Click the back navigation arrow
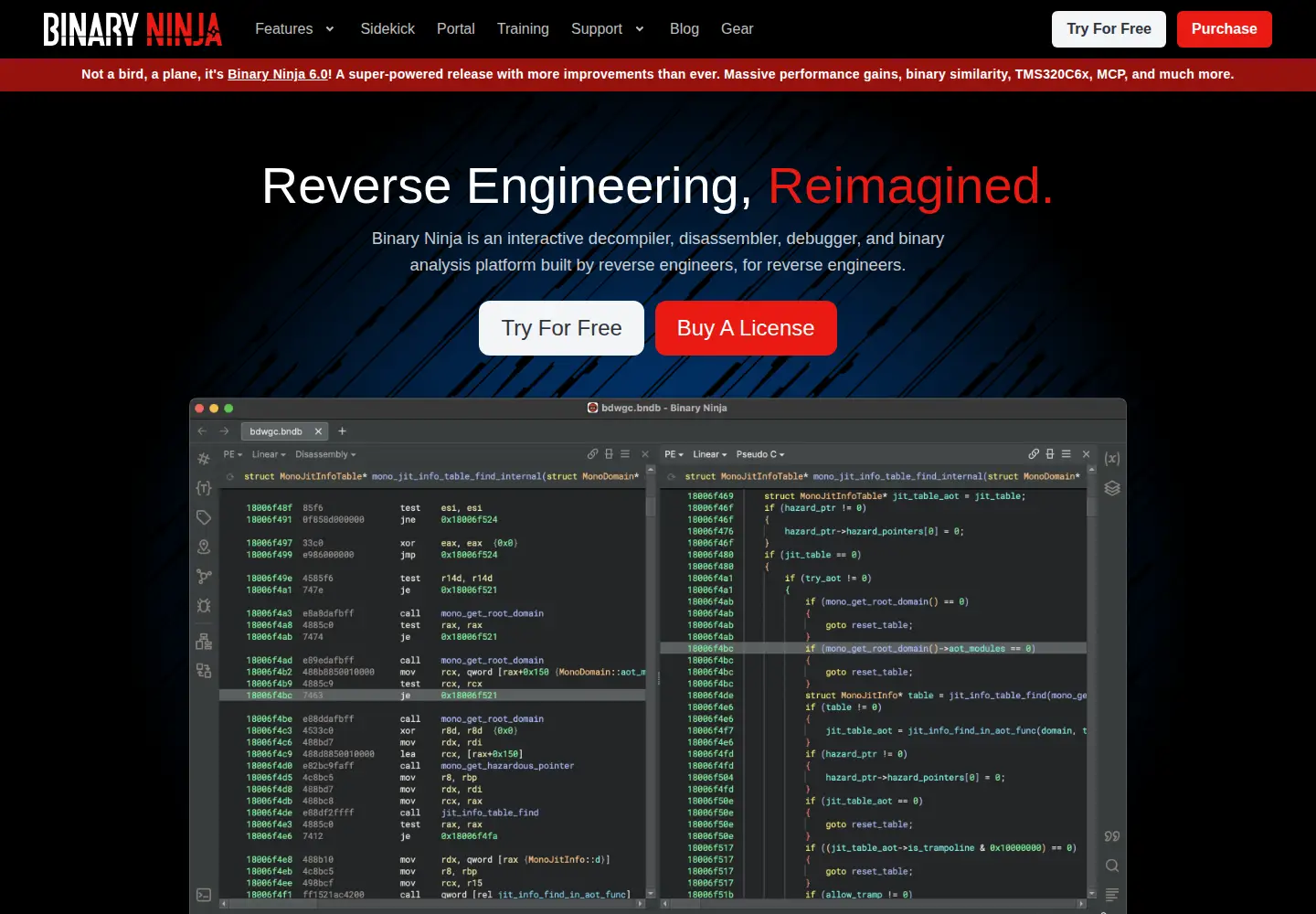This screenshot has height=914, width=1316. point(203,431)
